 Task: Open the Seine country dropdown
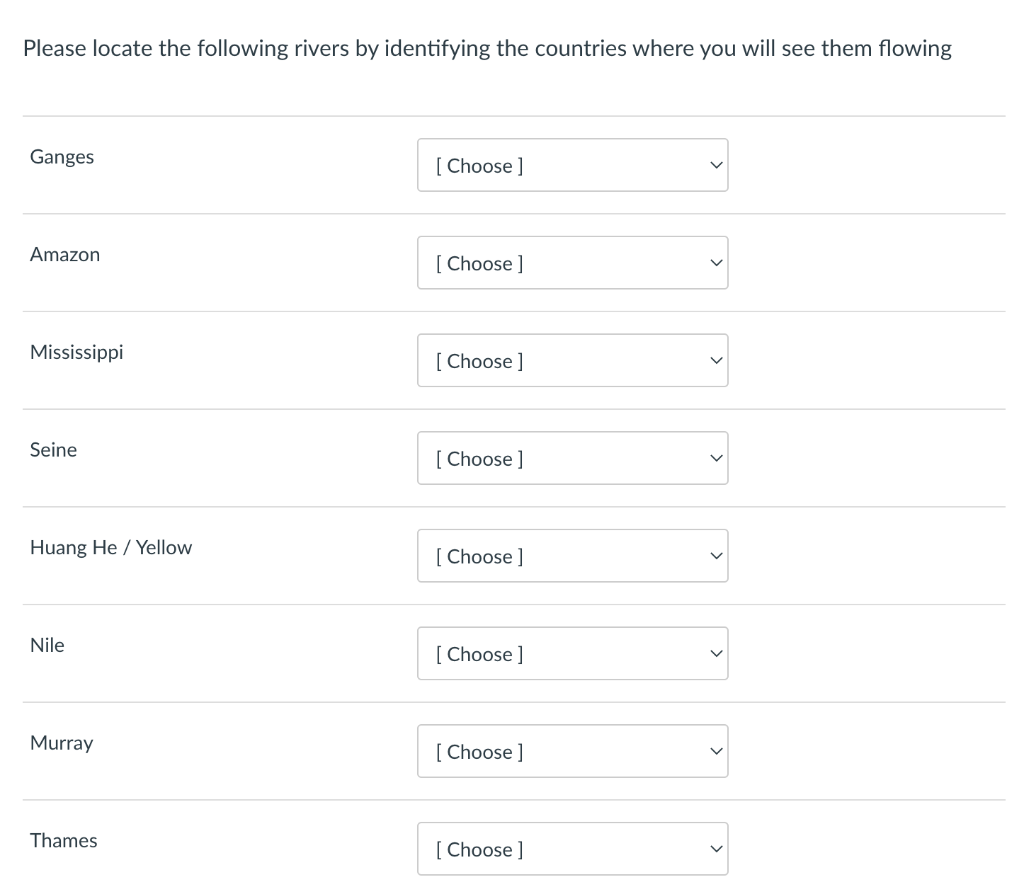(572, 458)
